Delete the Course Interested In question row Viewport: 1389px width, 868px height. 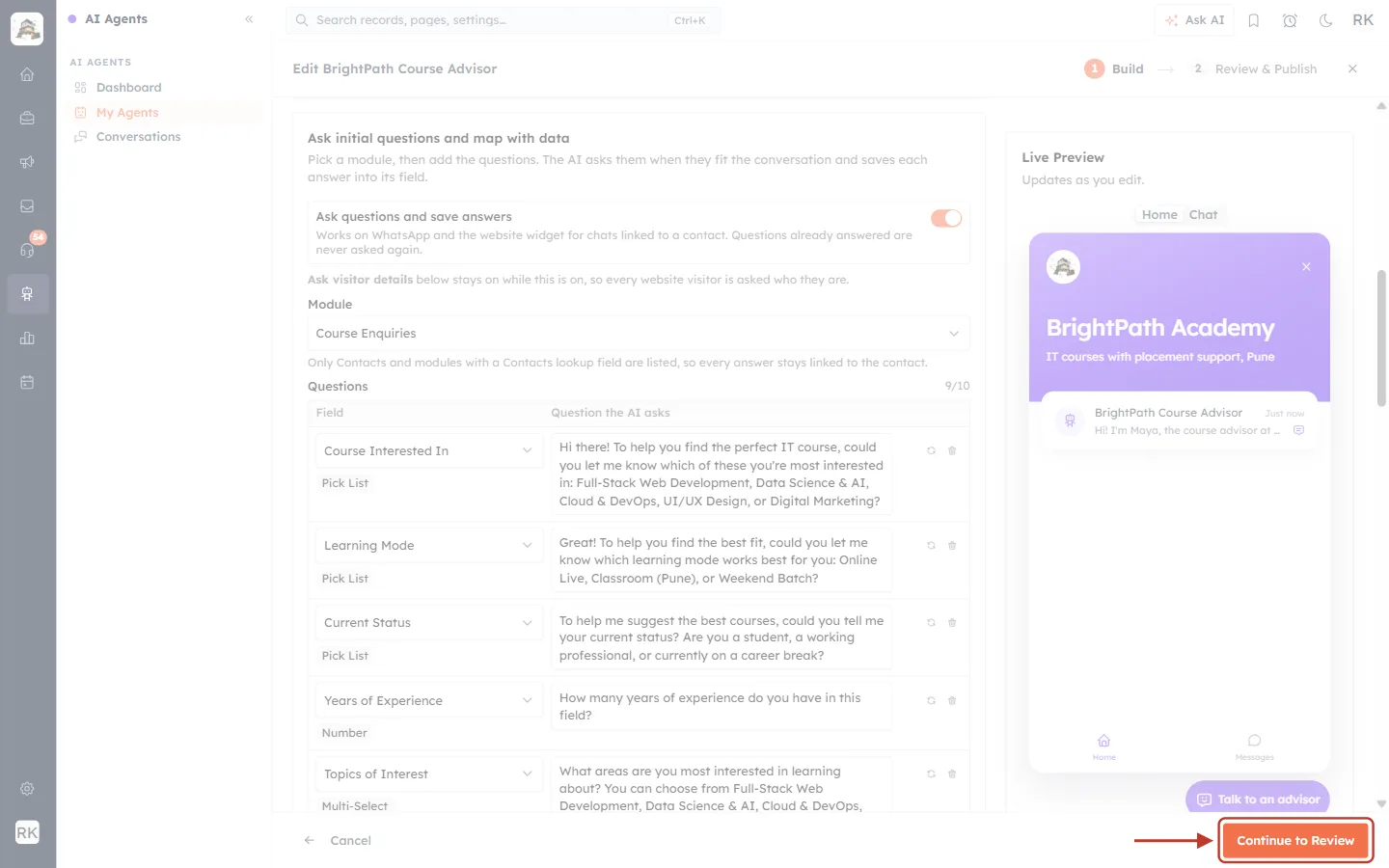coord(952,450)
